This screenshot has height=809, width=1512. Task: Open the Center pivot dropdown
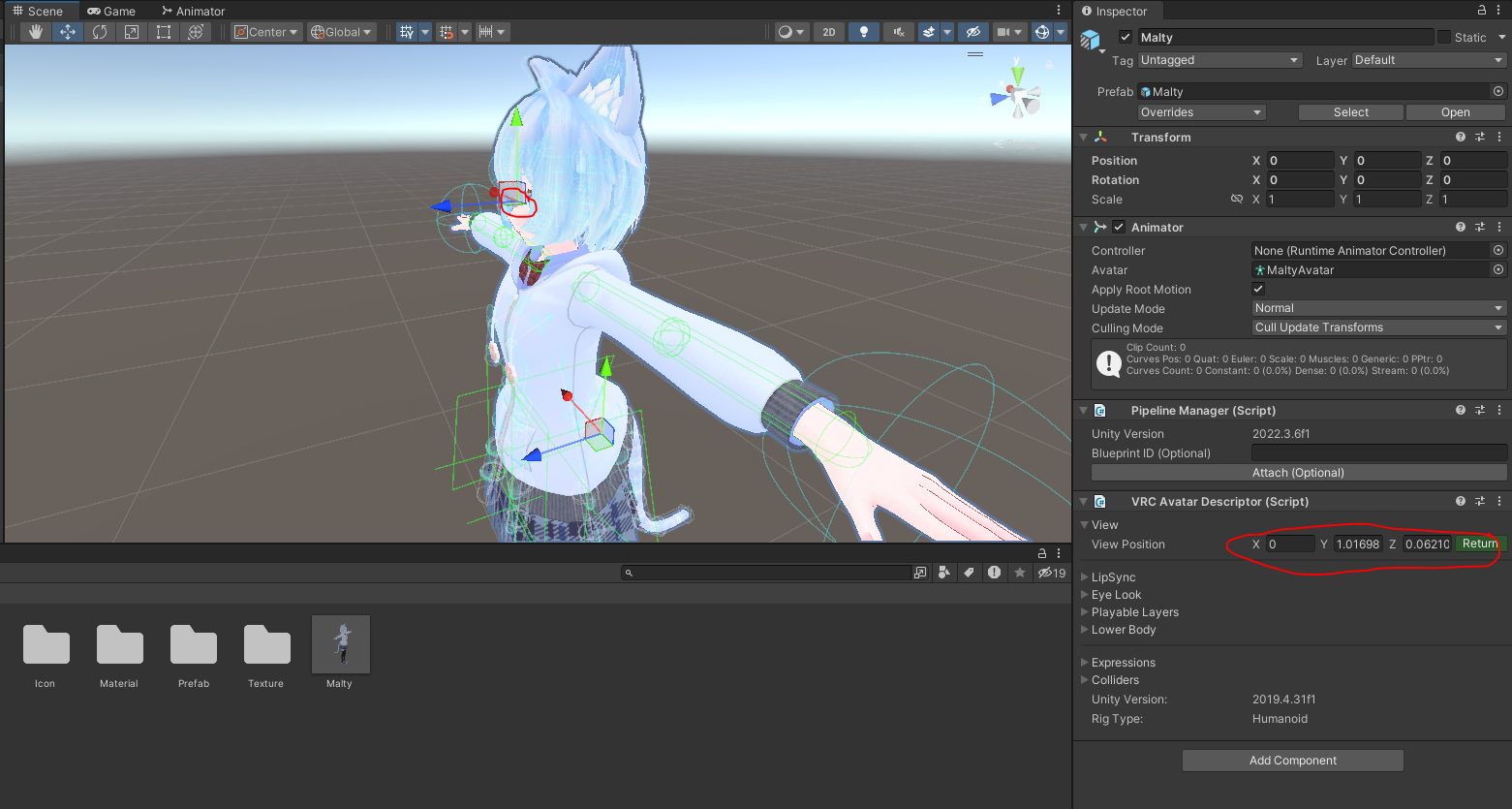[x=266, y=32]
